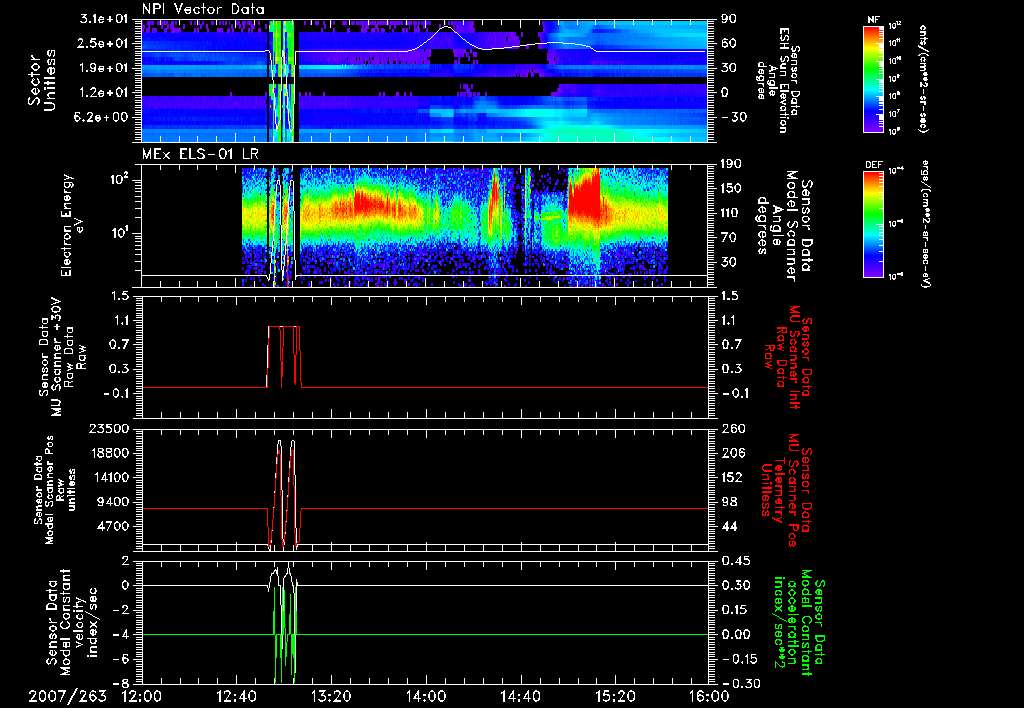Viewport: 1024px width, 708px height.
Task: Click the '260' telemetry tick value
Action: (x=733, y=428)
